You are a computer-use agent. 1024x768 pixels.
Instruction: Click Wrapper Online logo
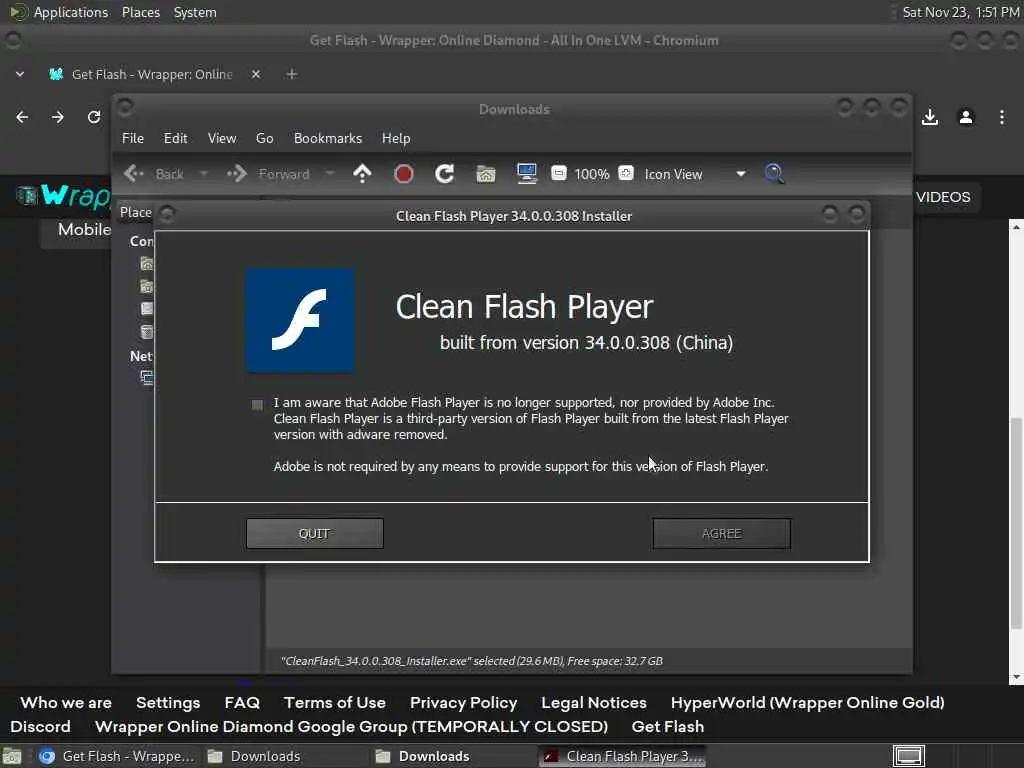pyautogui.click(x=63, y=196)
